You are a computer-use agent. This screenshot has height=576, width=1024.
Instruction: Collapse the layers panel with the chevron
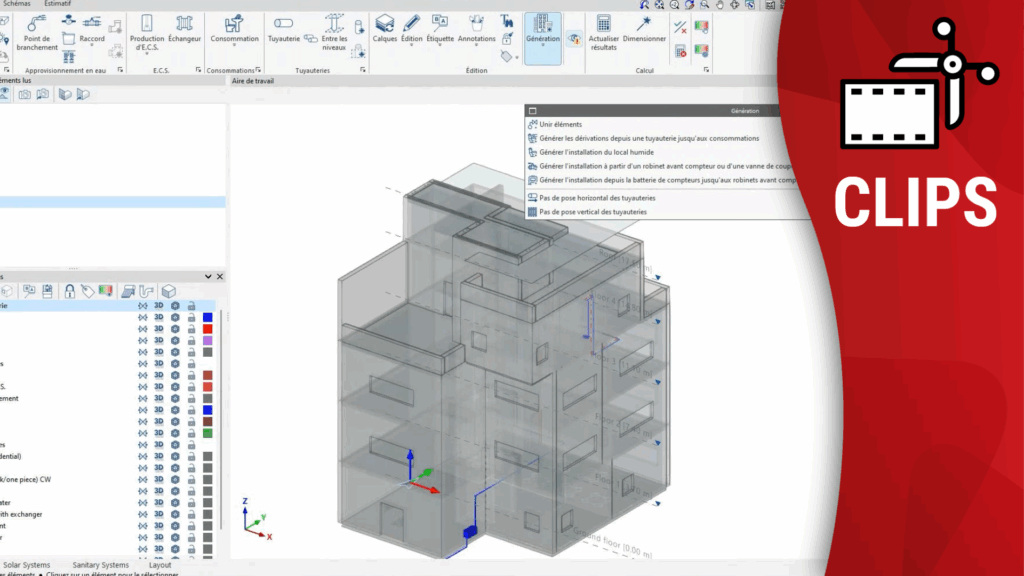208,276
